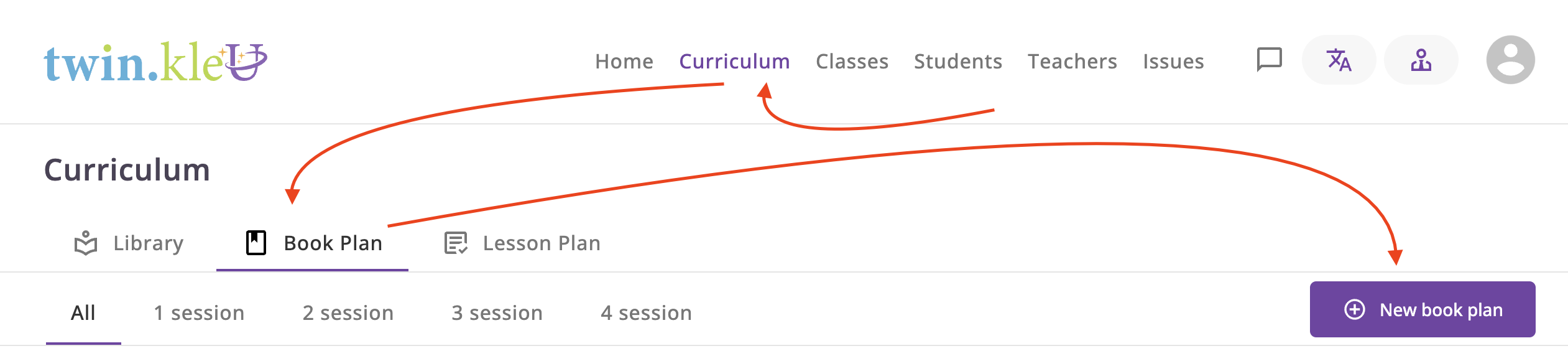Click the Lesson Plan checklist icon

(456, 243)
